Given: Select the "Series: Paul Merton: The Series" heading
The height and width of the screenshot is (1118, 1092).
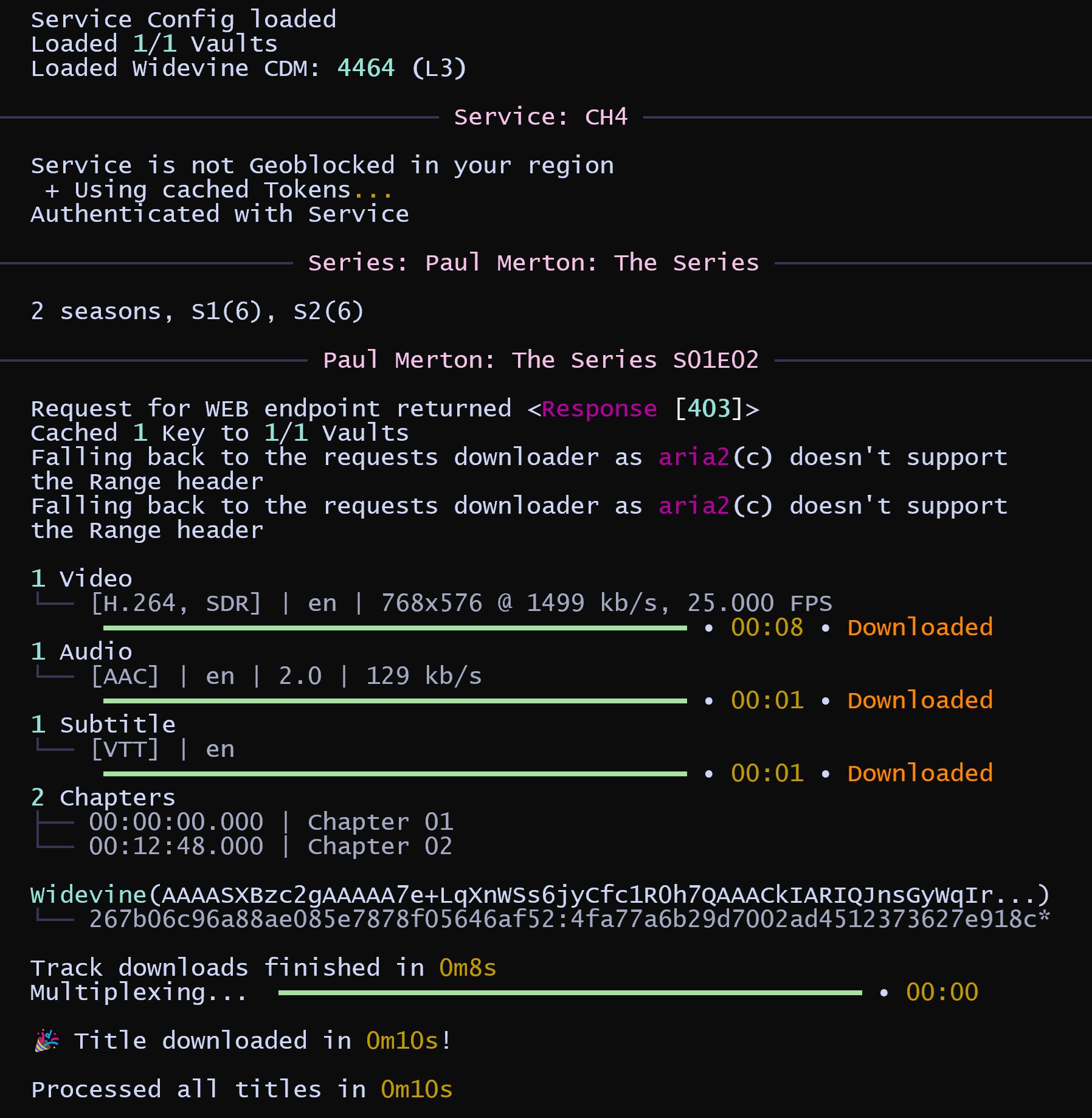Looking at the screenshot, I should click(x=533, y=263).
